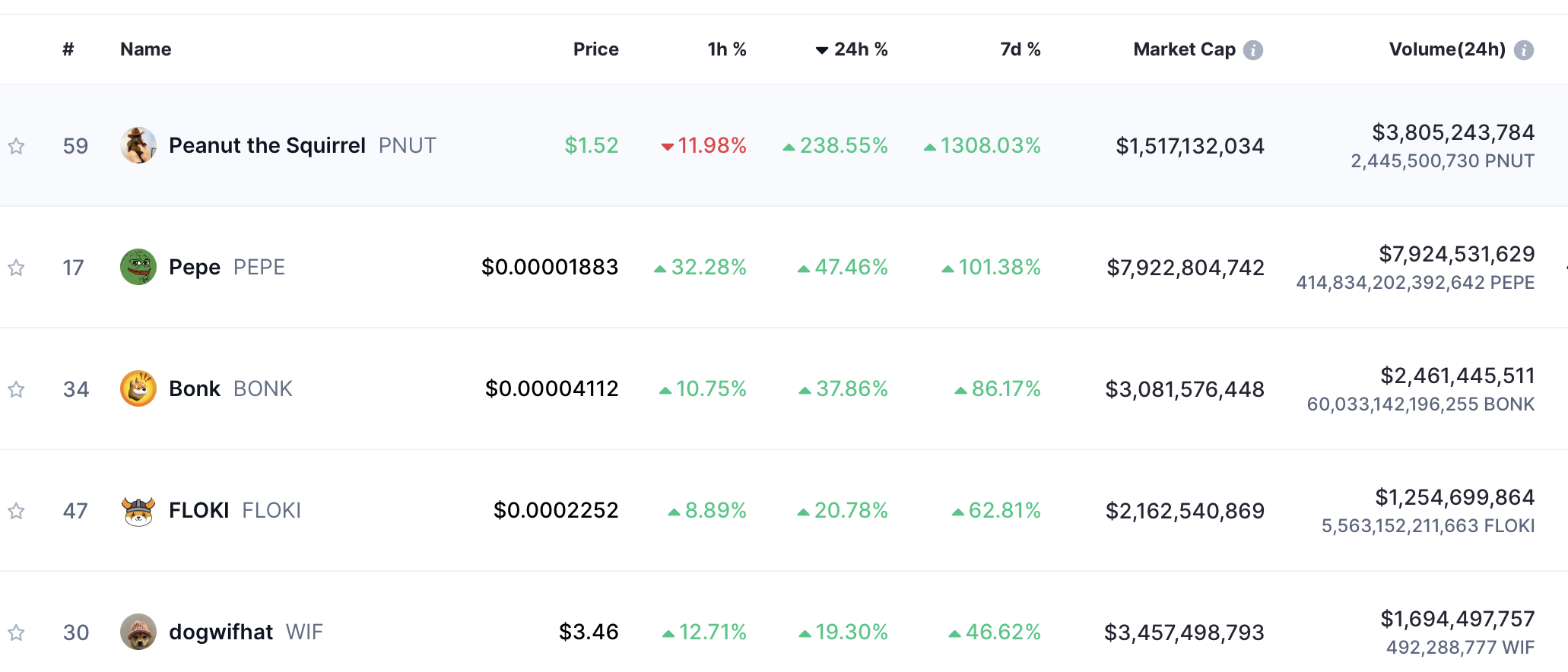Click the dogwifhat coin logo
This screenshot has width=1568, height=672.
pyautogui.click(x=138, y=632)
